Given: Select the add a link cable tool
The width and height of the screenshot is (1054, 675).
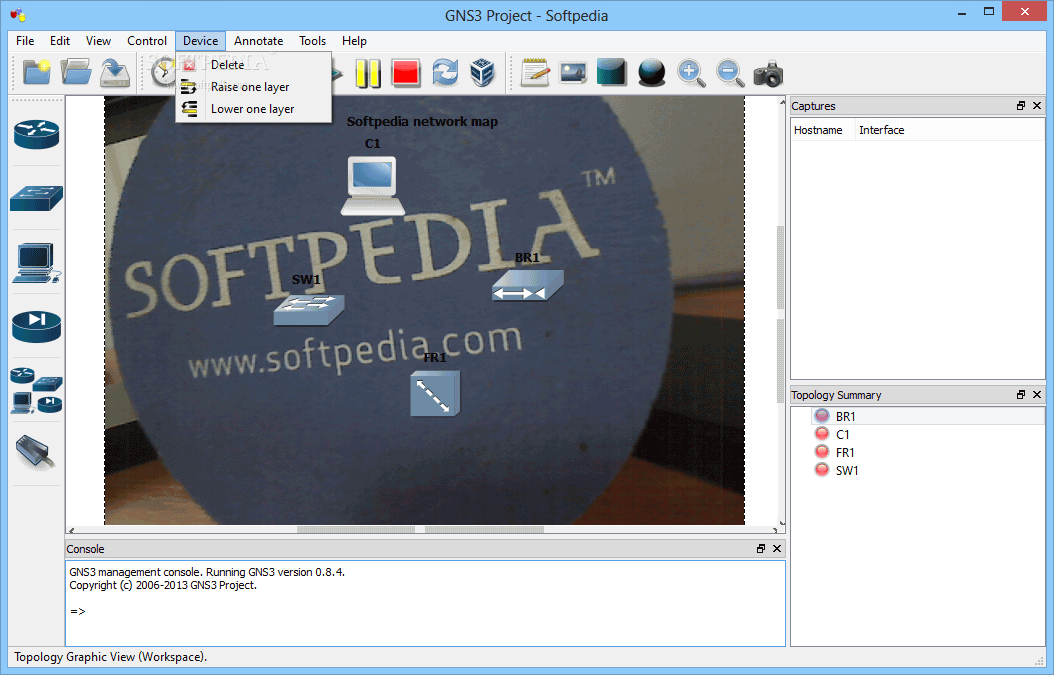Looking at the screenshot, I should [36, 452].
